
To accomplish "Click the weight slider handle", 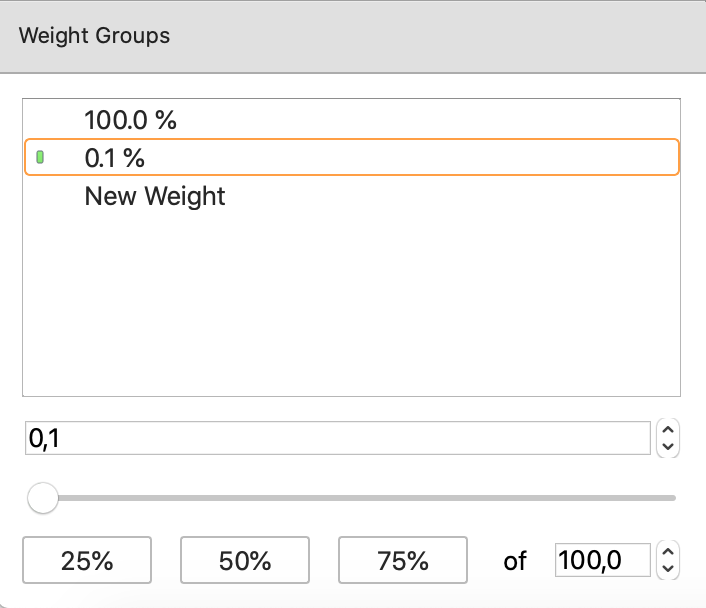I will pos(43,497).
